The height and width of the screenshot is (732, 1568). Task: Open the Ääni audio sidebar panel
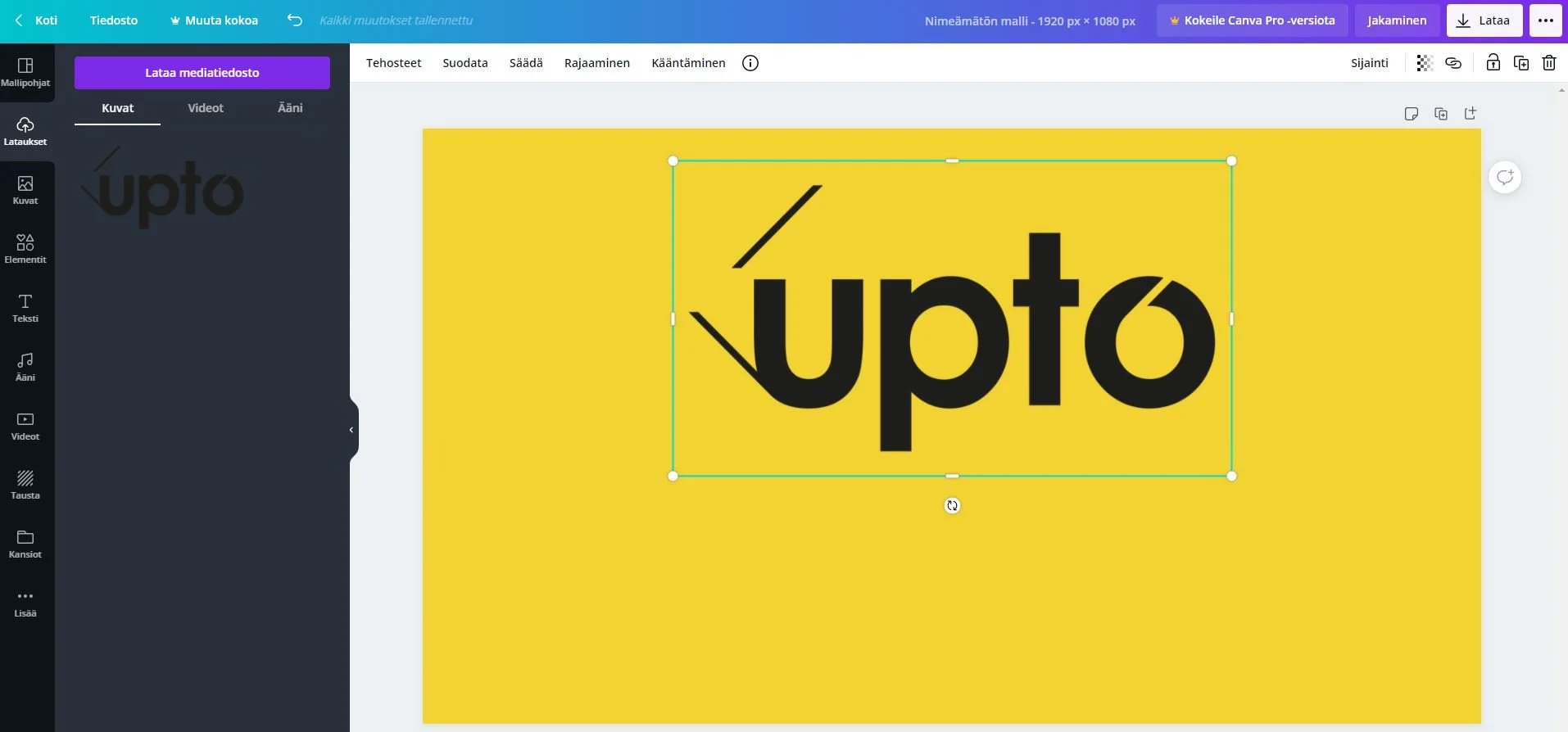pos(25,367)
